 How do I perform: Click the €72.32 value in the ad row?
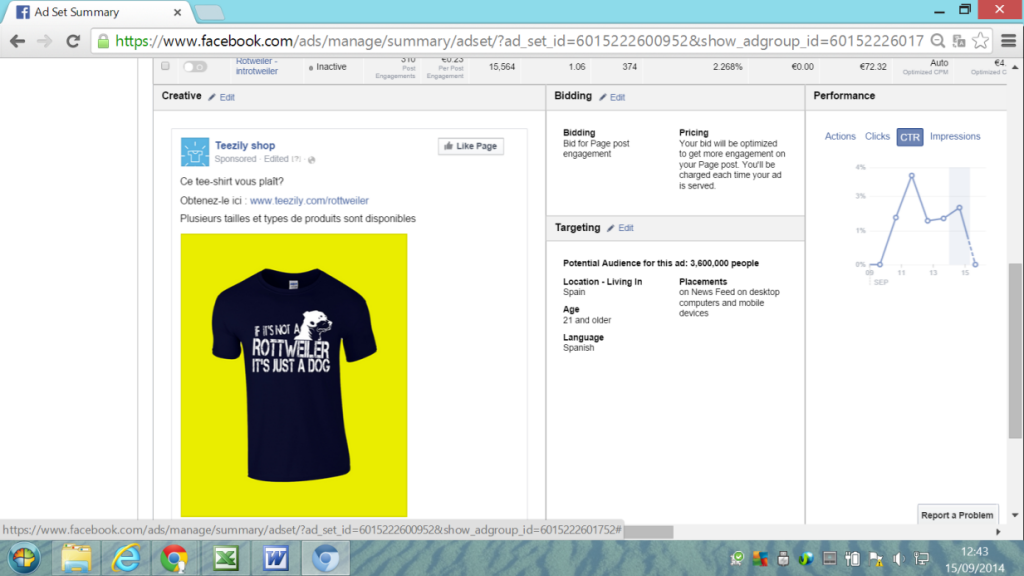(873, 67)
